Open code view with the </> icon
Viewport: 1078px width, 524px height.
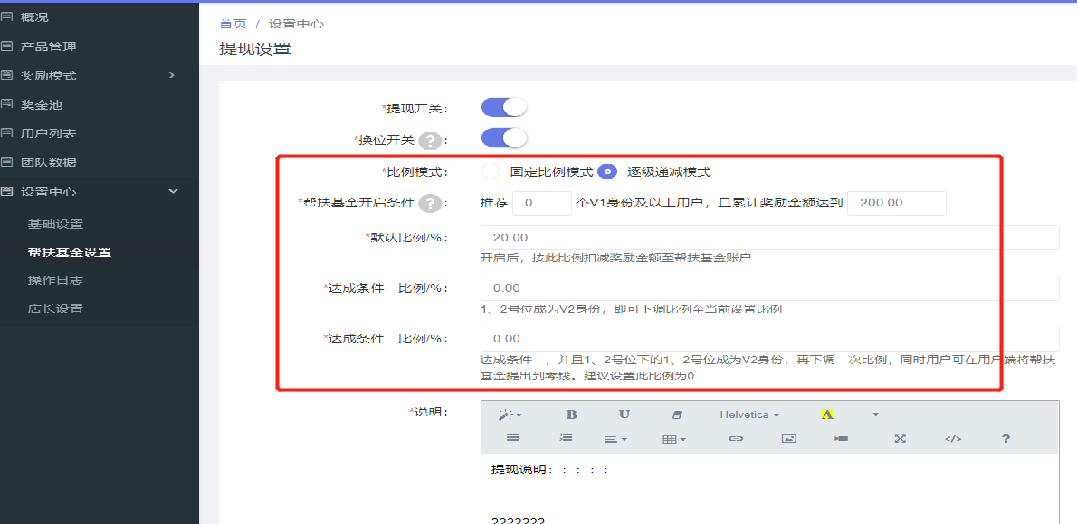[953, 438]
